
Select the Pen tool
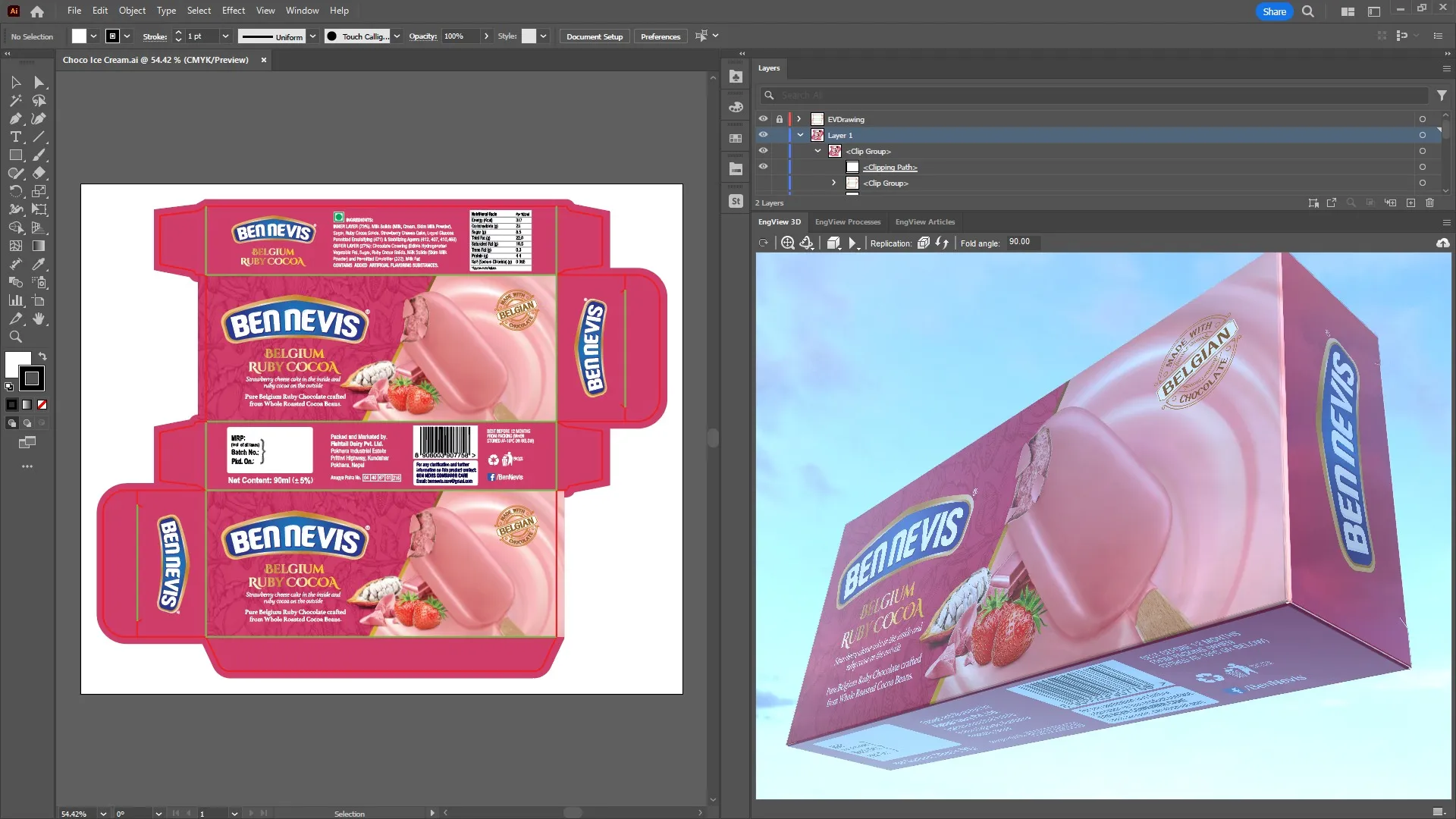click(x=16, y=118)
